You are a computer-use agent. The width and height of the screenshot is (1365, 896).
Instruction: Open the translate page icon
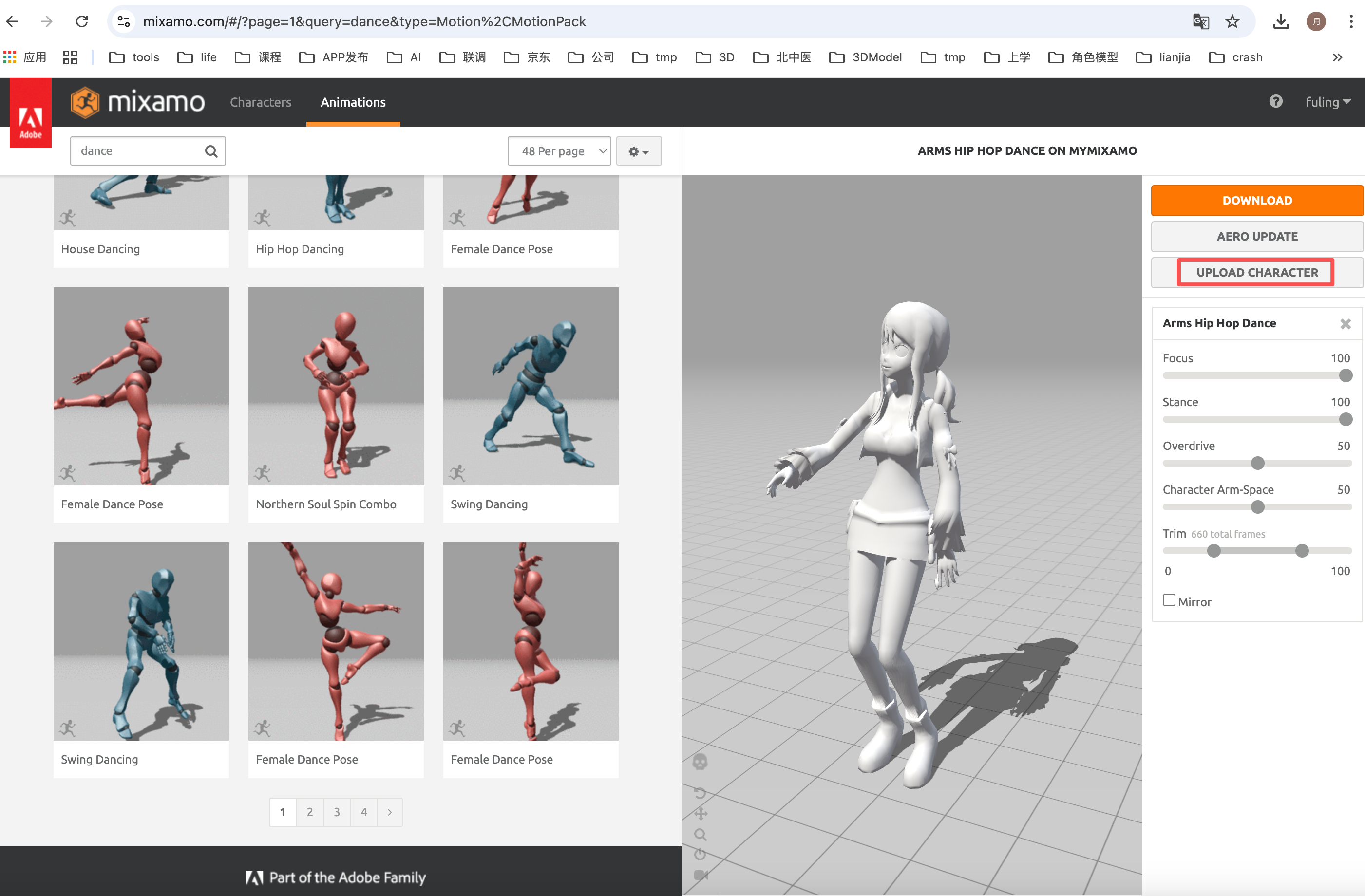pyautogui.click(x=1200, y=22)
